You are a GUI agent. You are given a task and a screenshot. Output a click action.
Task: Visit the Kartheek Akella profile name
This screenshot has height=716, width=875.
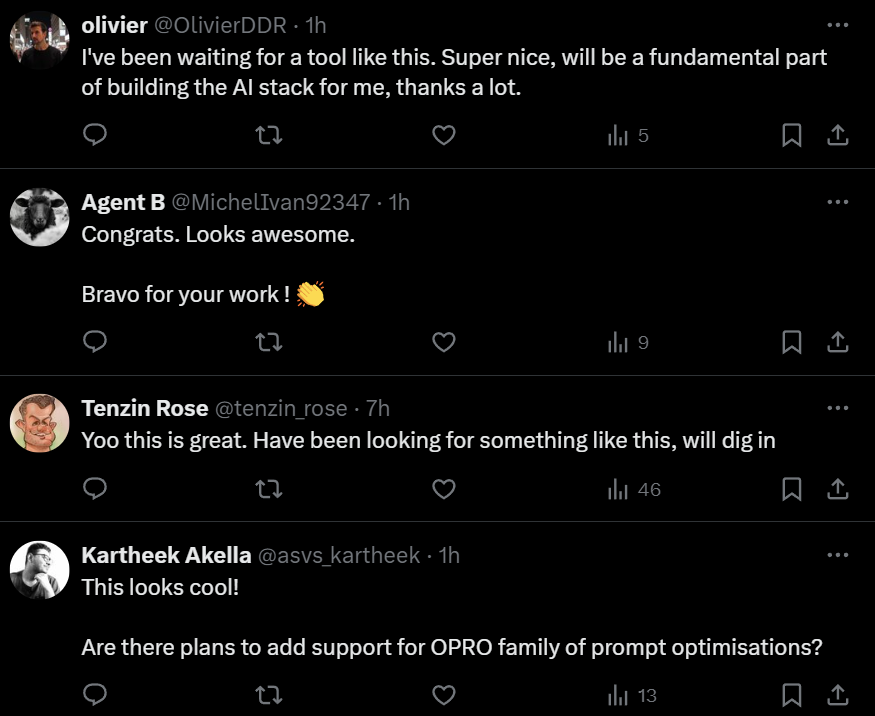(x=166, y=555)
